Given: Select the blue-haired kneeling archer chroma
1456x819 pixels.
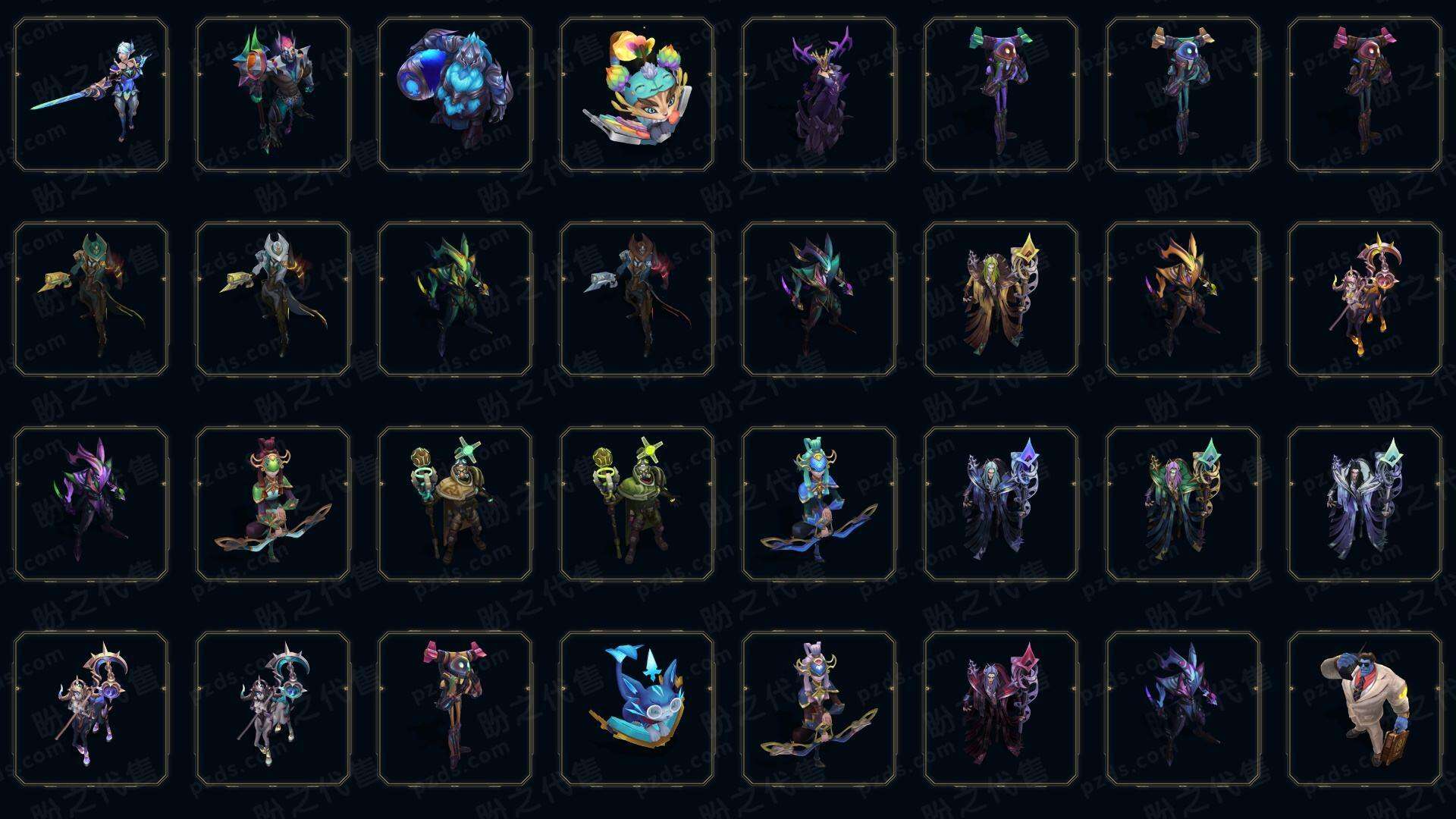Looking at the screenshot, I should click(x=819, y=504).
